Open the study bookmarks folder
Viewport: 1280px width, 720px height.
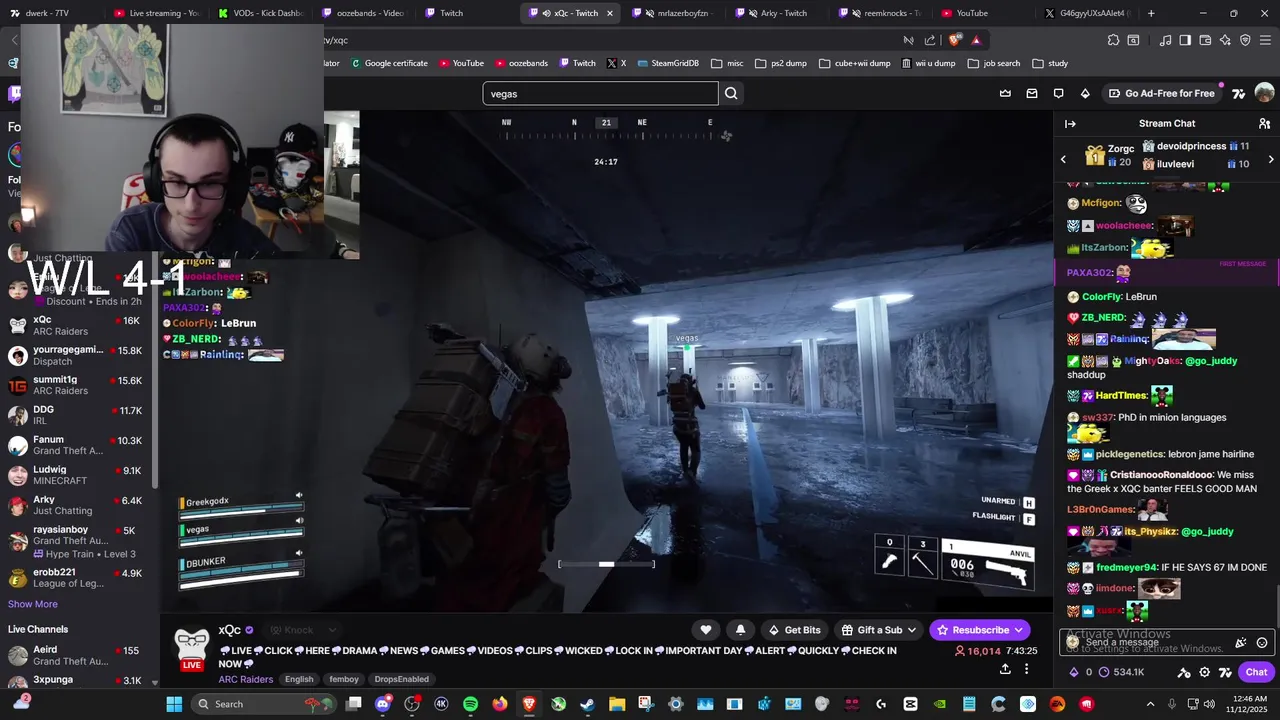1049,63
